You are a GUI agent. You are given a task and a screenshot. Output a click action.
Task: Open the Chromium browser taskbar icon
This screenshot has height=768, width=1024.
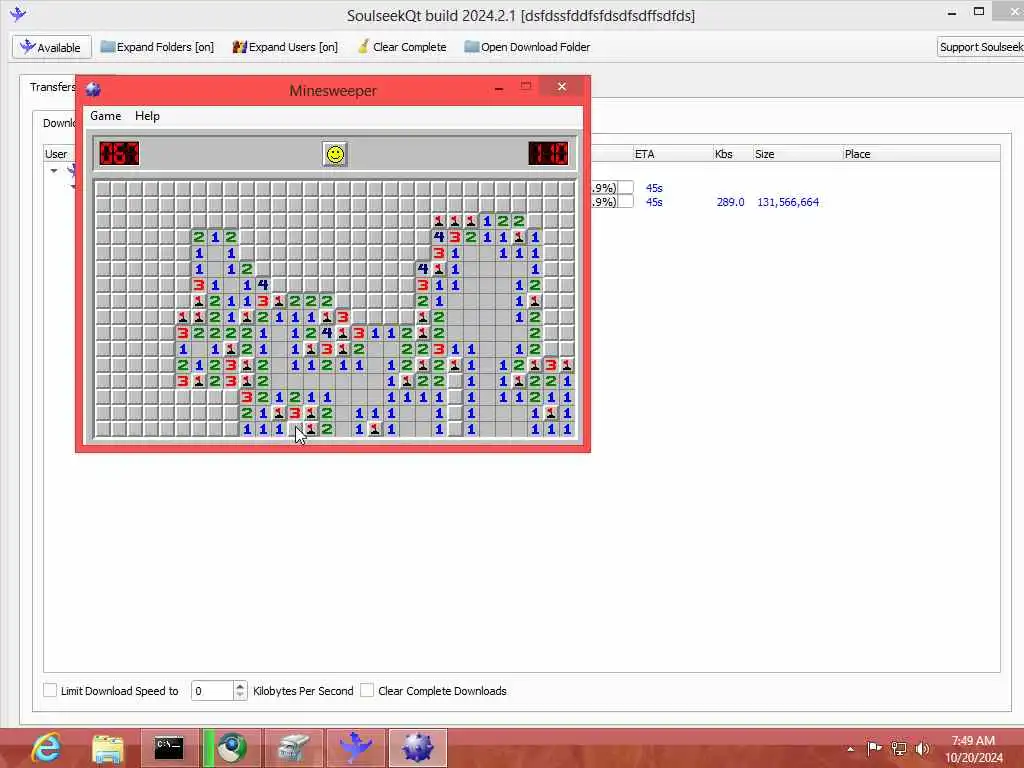pos(232,748)
